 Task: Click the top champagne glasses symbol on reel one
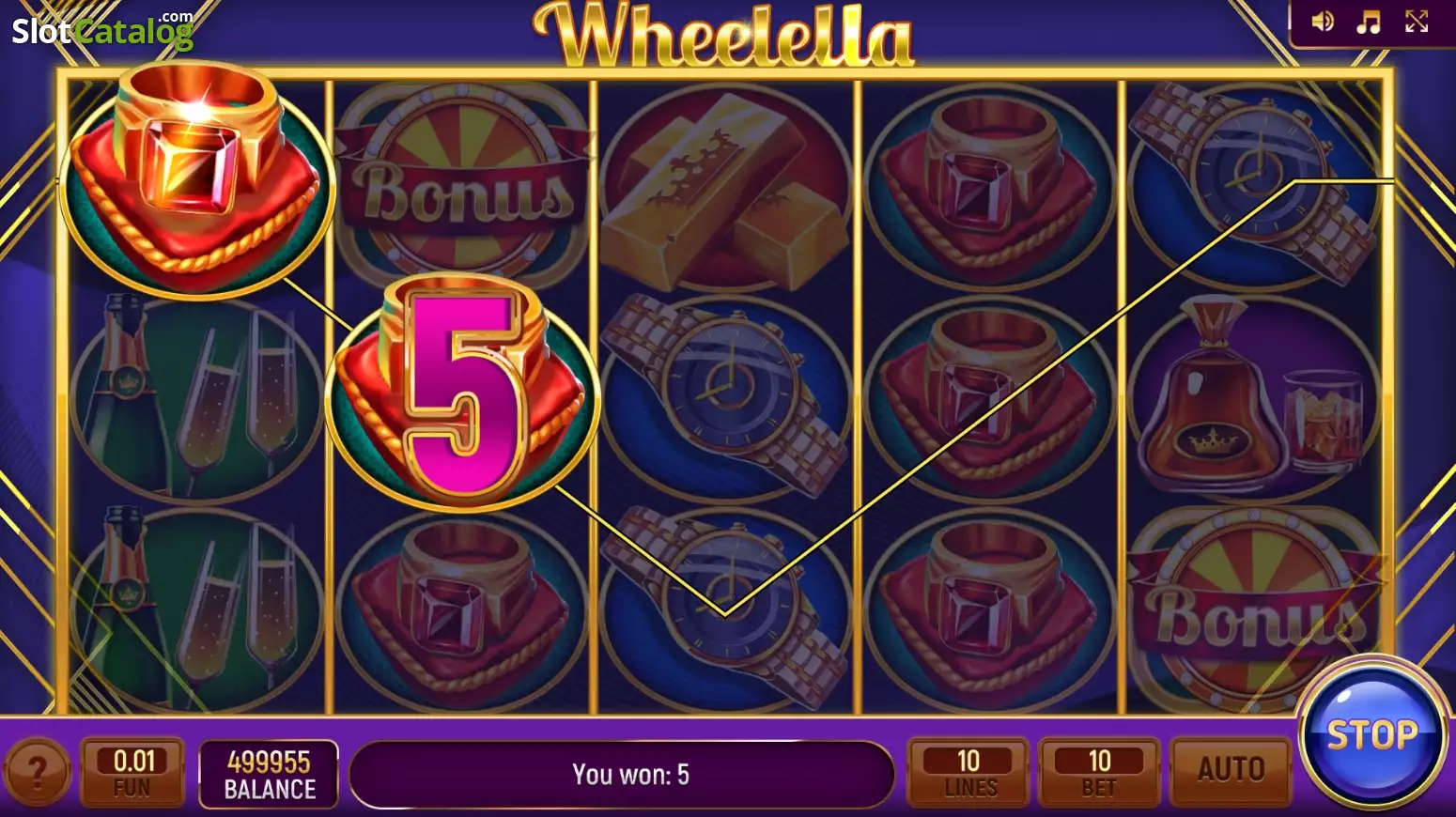[197, 396]
